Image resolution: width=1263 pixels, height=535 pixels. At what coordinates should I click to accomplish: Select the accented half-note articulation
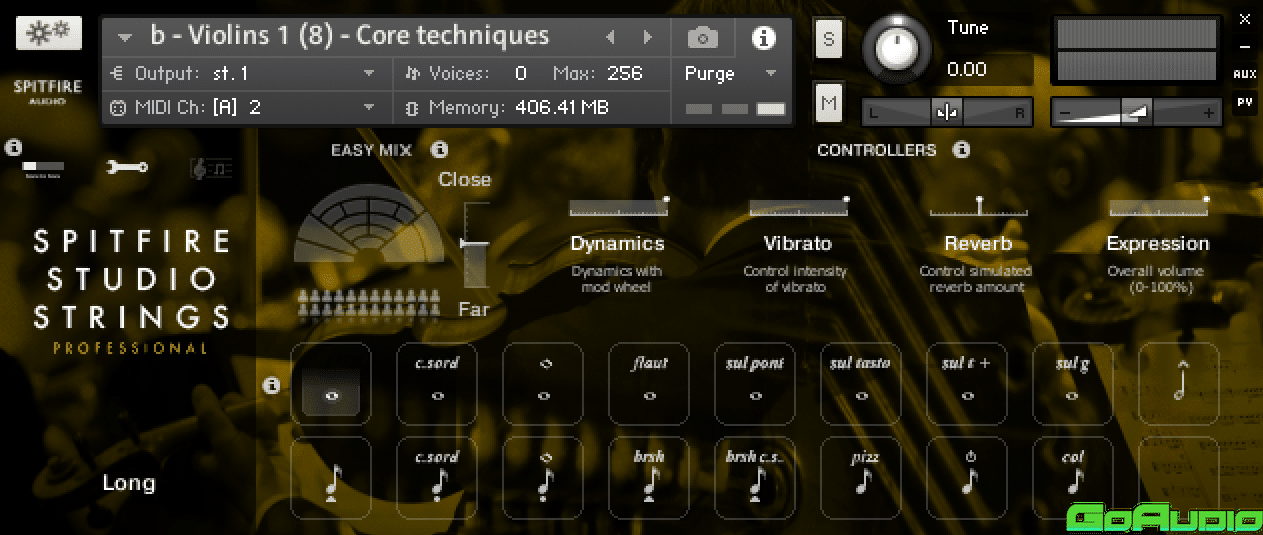tap(1179, 384)
